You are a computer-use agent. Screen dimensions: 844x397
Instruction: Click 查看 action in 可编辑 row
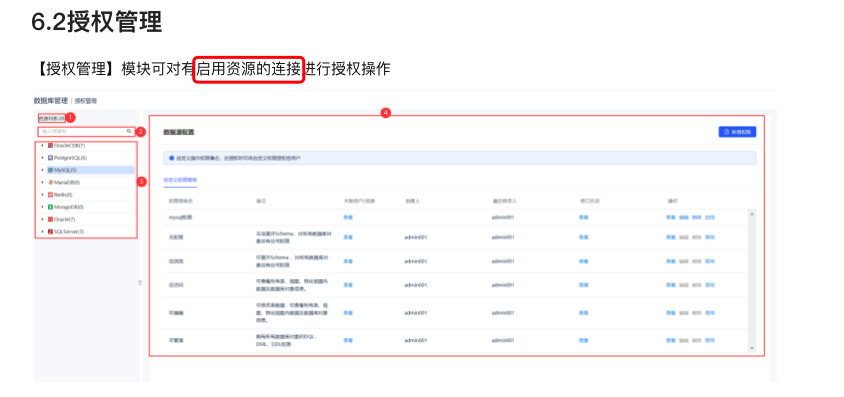(671, 313)
